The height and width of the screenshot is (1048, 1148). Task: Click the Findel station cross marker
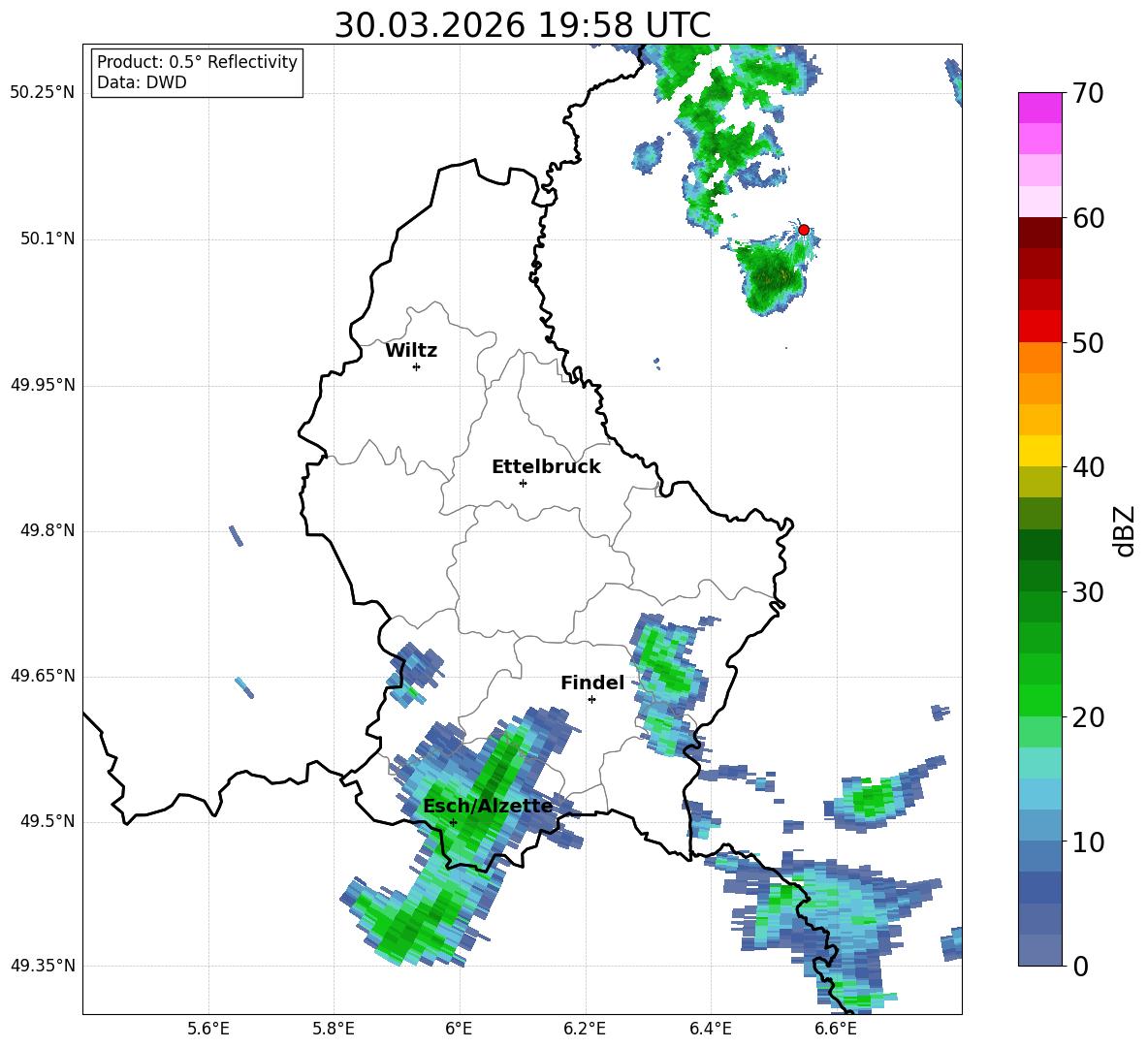tap(591, 700)
